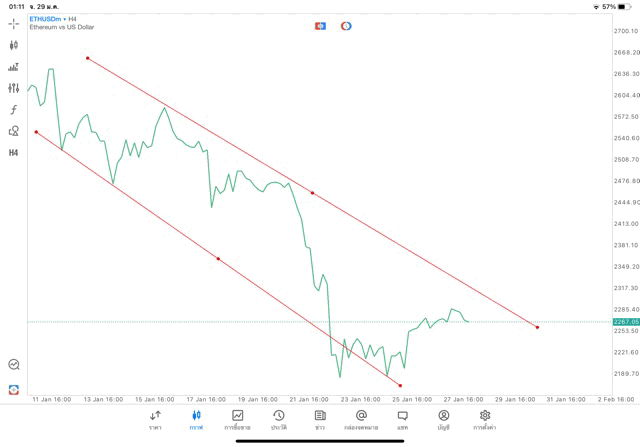Open the ประวัติ (History) tab

[x=279, y=419]
